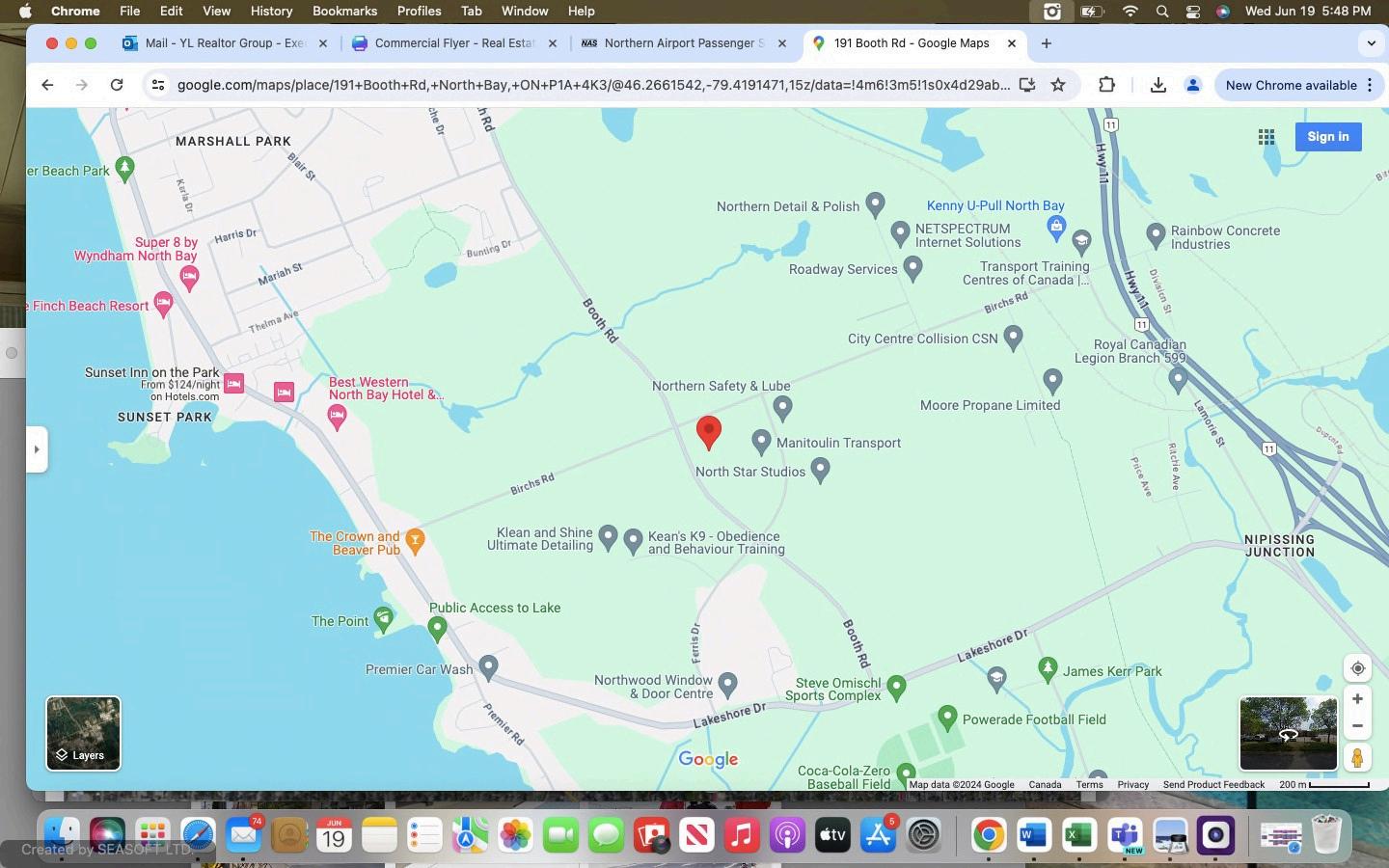Open the Terms link
The image size is (1389, 868).
coord(1089,785)
